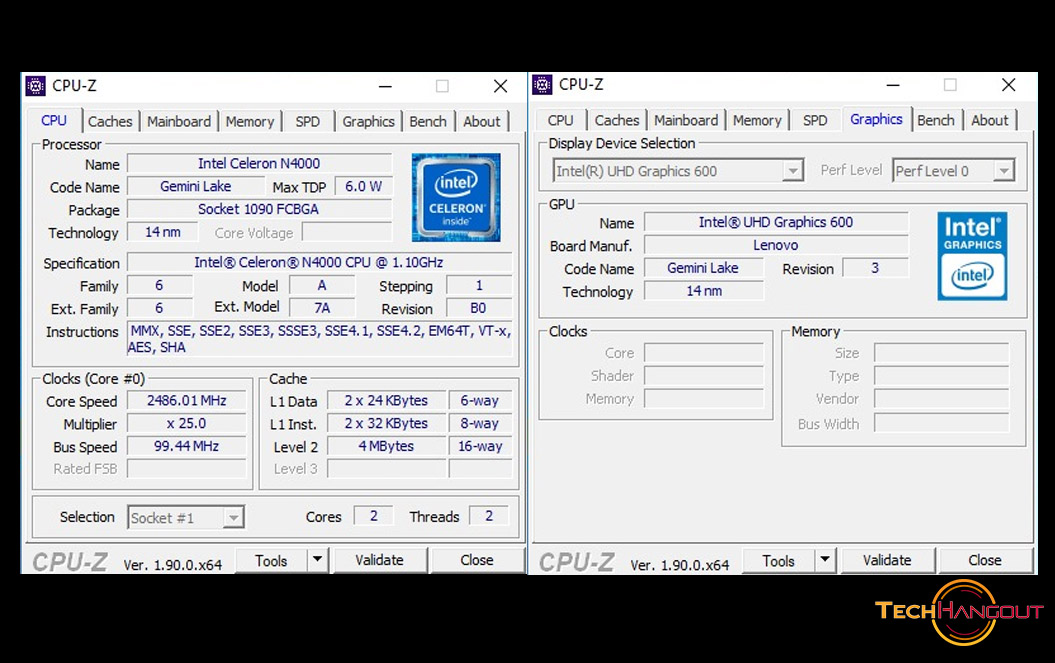Image resolution: width=1055 pixels, height=663 pixels.
Task: Click the Core Speed value 2486.01 MHz
Action: pos(186,400)
